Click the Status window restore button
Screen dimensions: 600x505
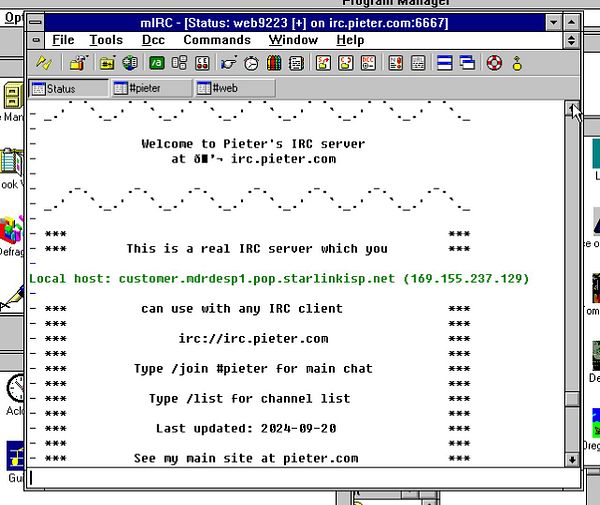click(571, 40)
